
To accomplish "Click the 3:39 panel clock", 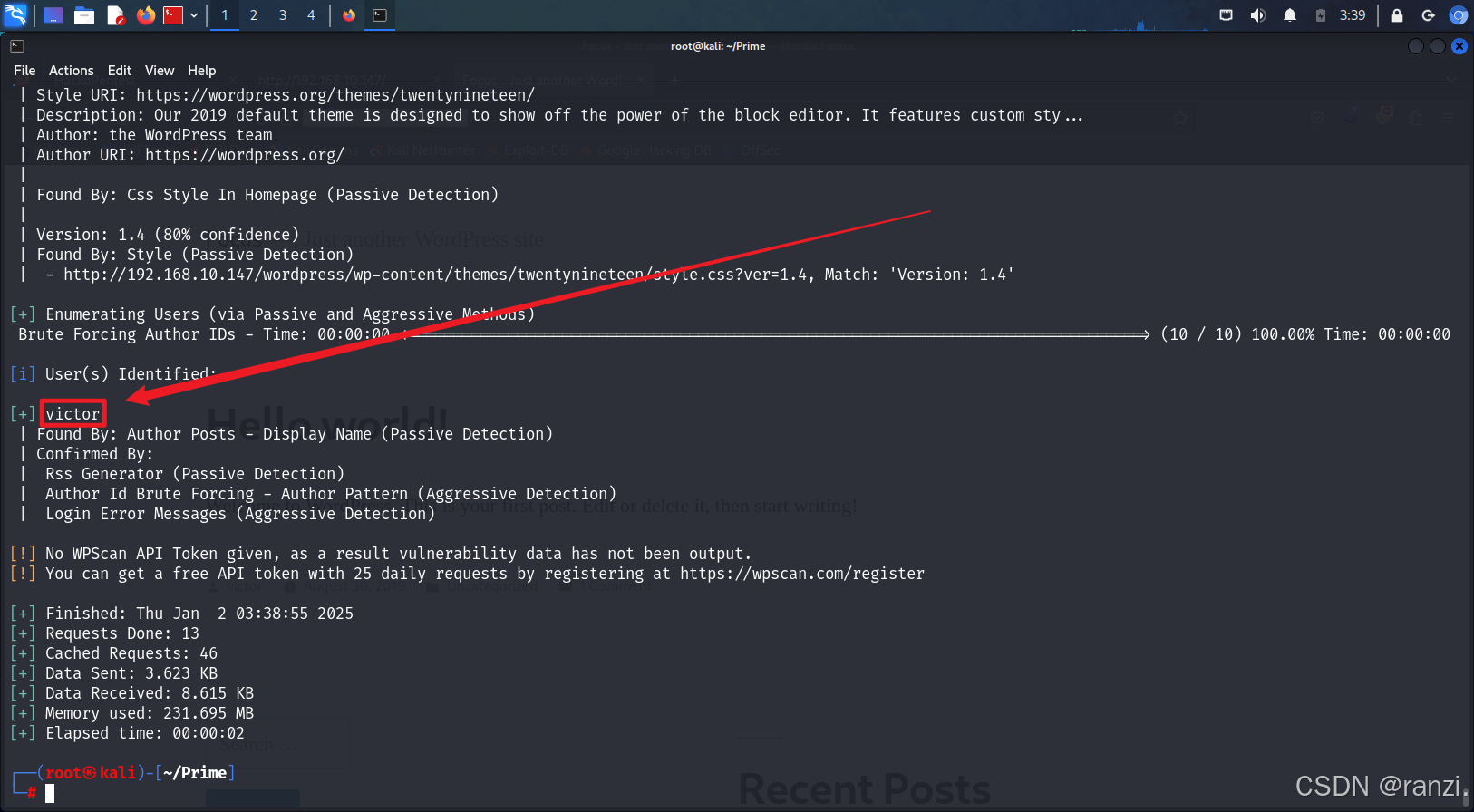I will pyautogui.click(x=1353, y=15).
